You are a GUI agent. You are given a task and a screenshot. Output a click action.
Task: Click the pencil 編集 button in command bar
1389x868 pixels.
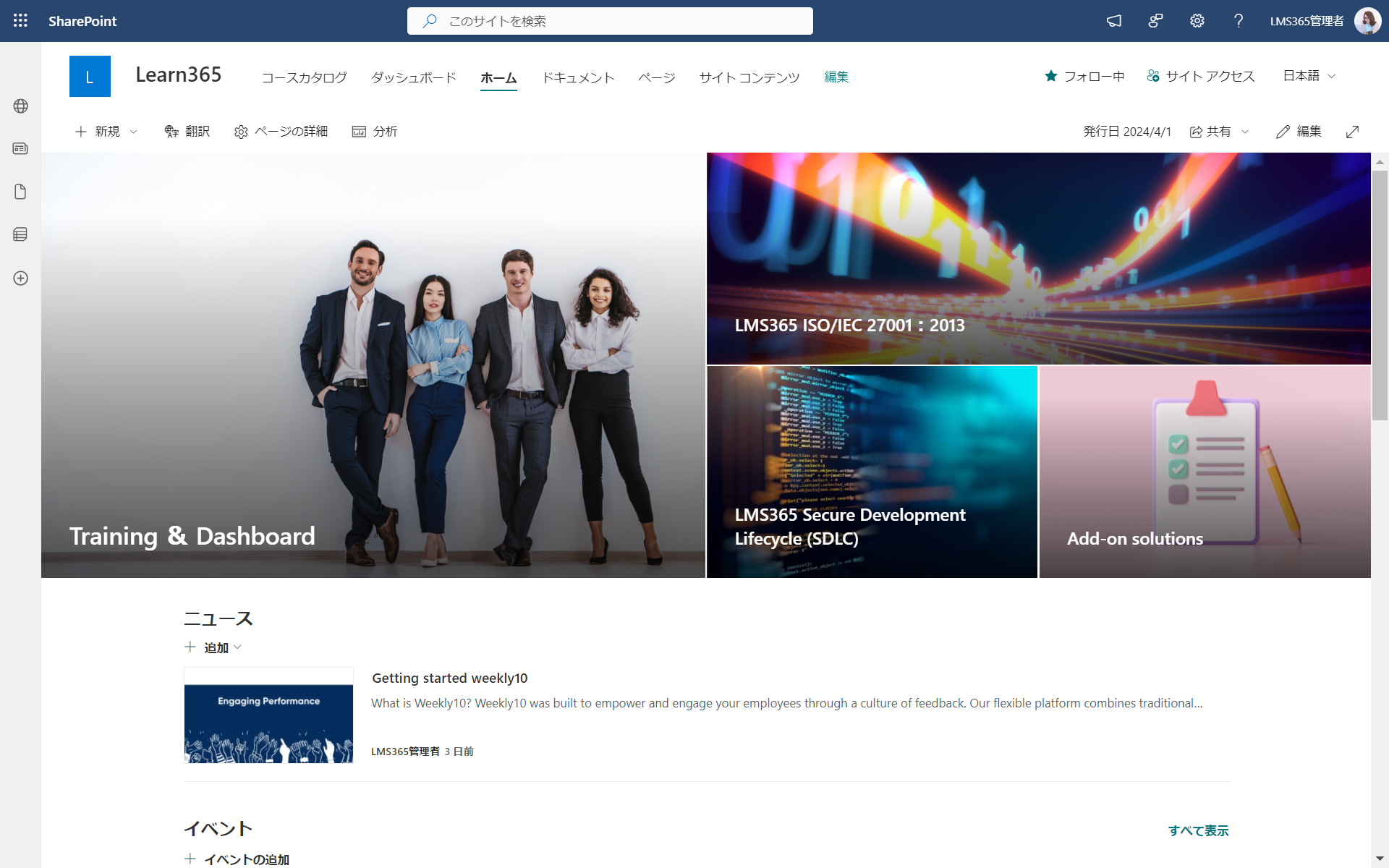(x=1299, y=132)
